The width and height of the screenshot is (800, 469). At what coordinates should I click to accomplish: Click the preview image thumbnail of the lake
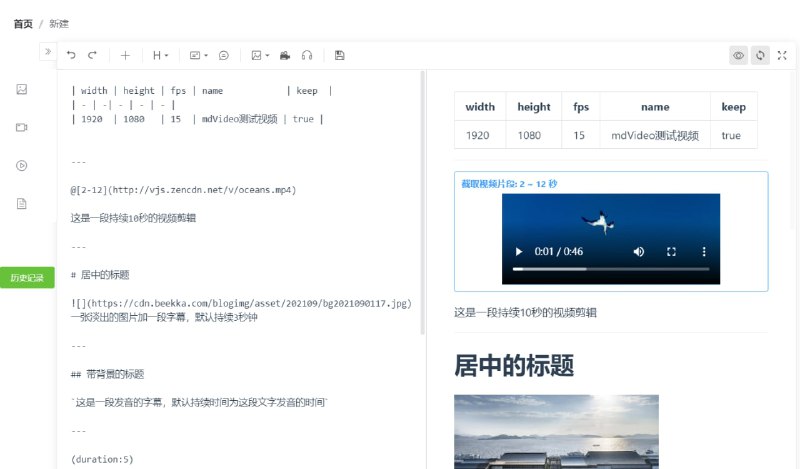(x=556, y=432)
